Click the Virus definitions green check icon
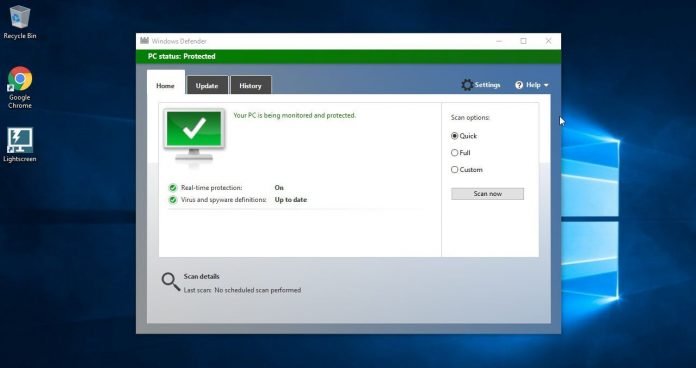 pos(173,200)
